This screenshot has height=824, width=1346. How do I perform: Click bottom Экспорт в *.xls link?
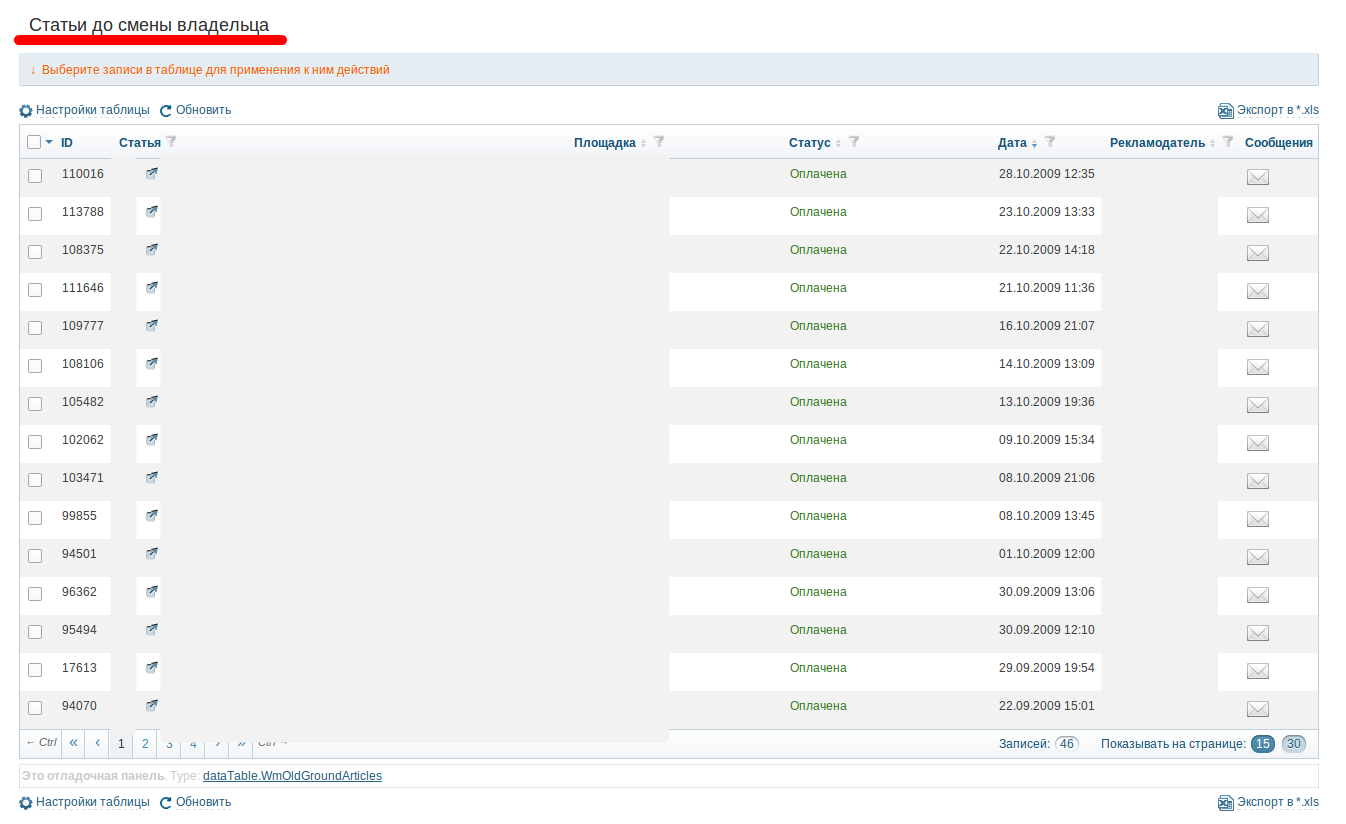(x=1278, y=802)
